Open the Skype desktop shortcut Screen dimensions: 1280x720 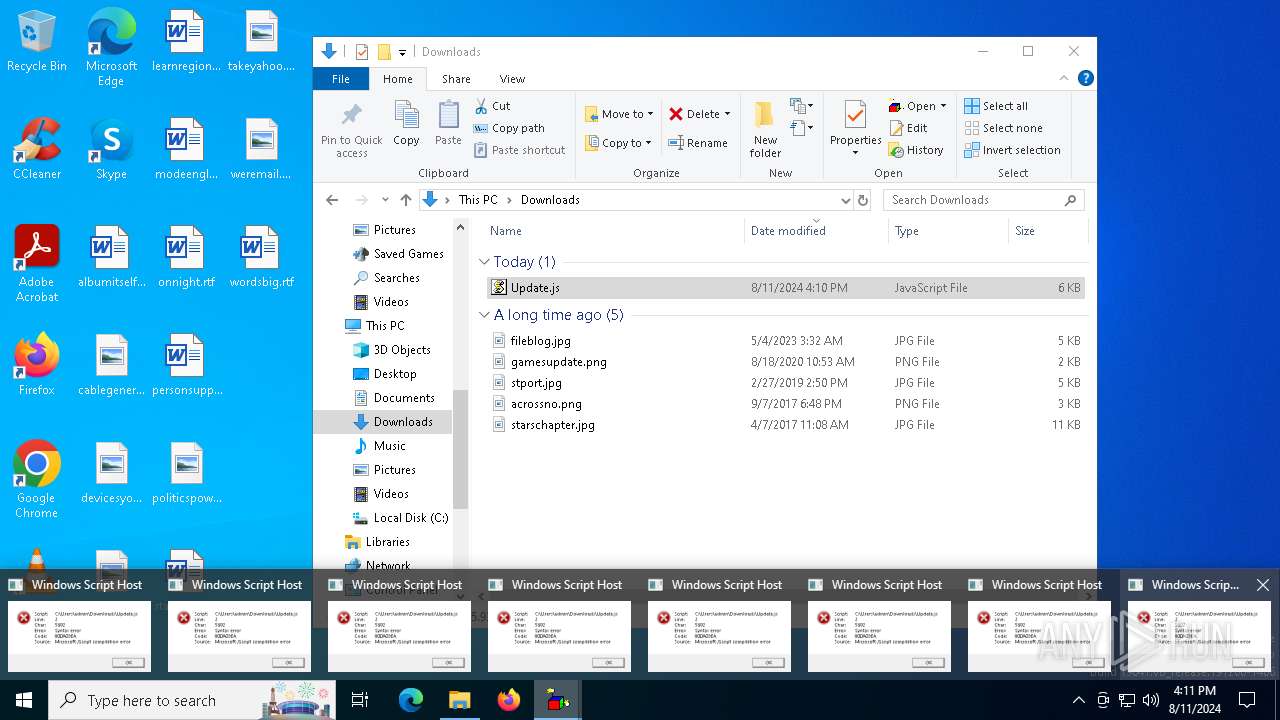click(111, 150)
